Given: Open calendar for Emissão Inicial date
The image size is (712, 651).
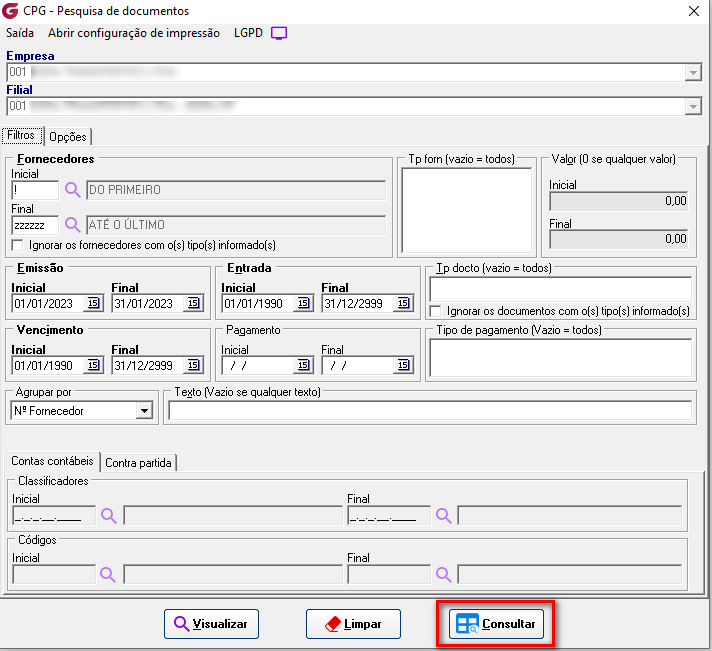Looking at the screenshot, I should [94, 303].
